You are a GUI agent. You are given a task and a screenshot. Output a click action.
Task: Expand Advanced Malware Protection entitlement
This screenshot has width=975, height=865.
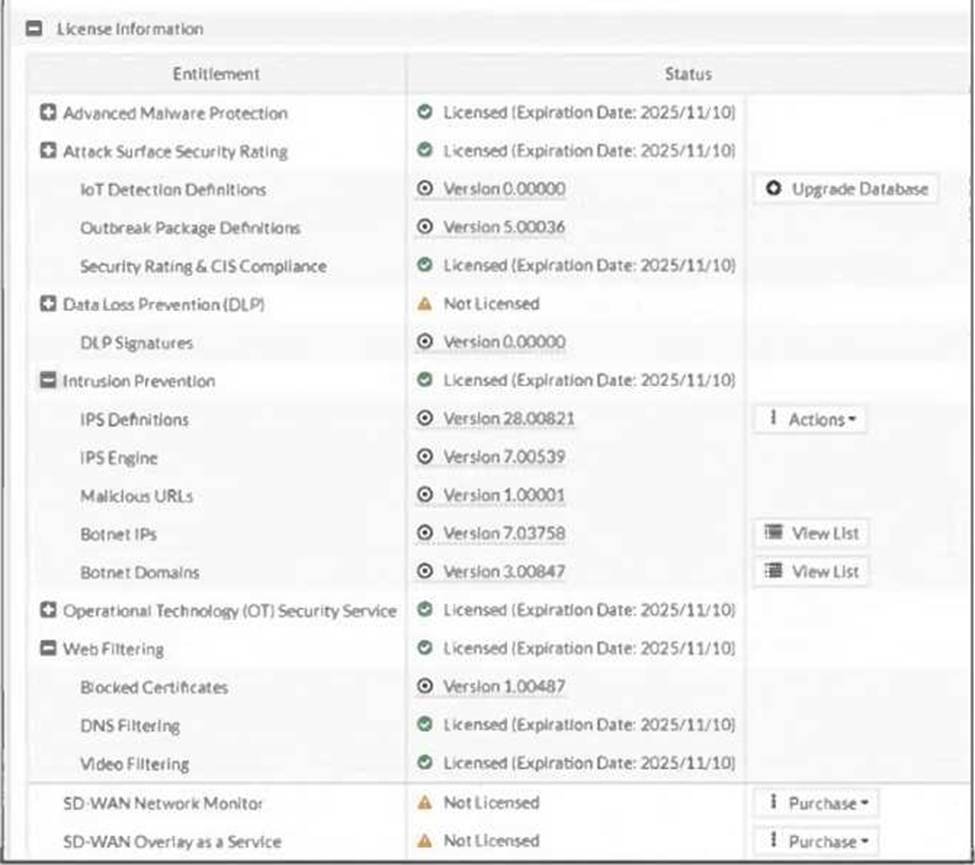(x=47, y=113)
